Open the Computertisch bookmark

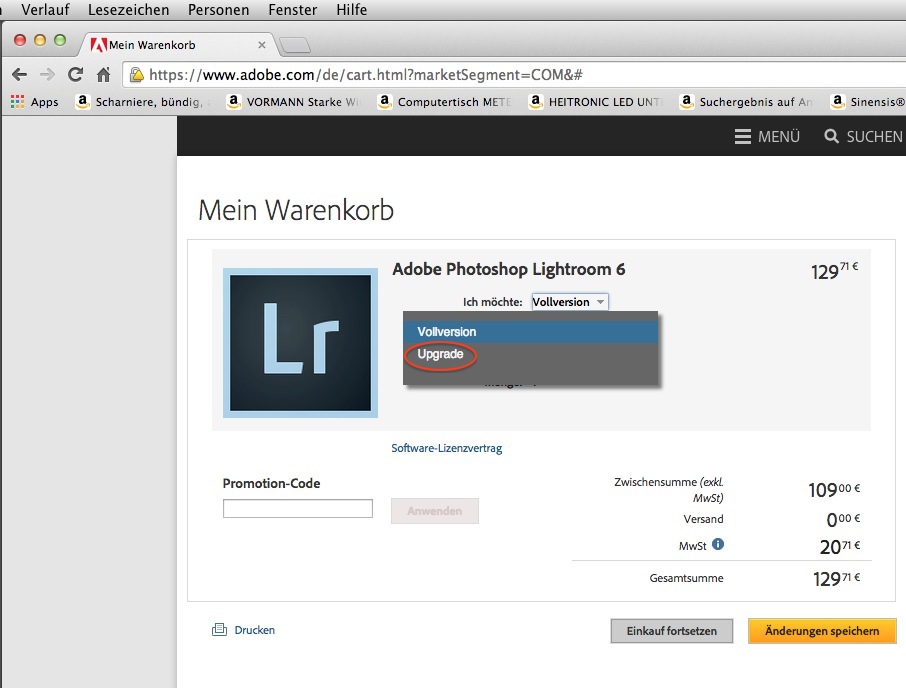(444, 102)
